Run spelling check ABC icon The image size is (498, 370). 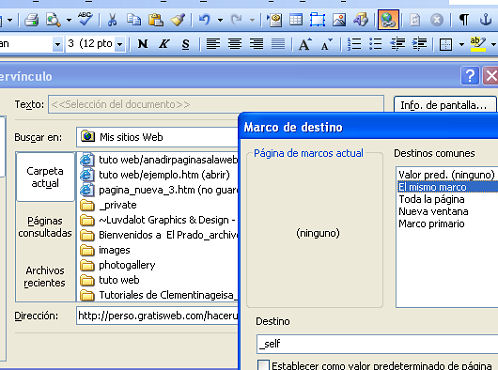click(x=85, y=19)
